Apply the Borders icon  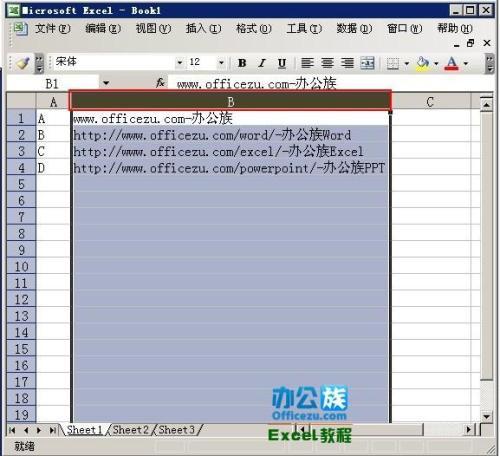(x=393, y=63)
